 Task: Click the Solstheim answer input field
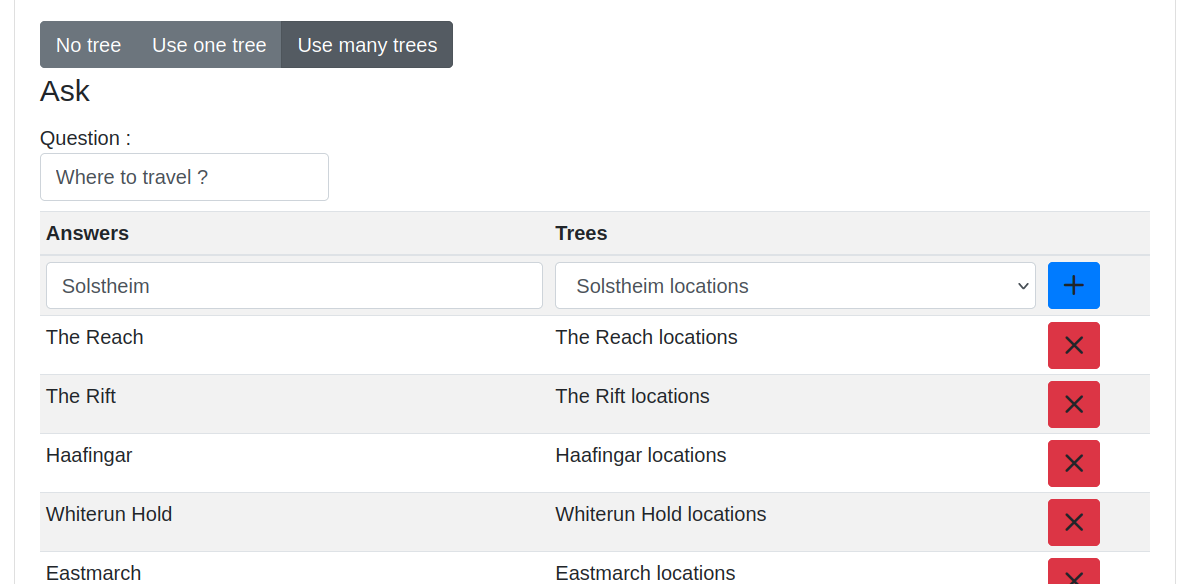click(x=294, y=286)
